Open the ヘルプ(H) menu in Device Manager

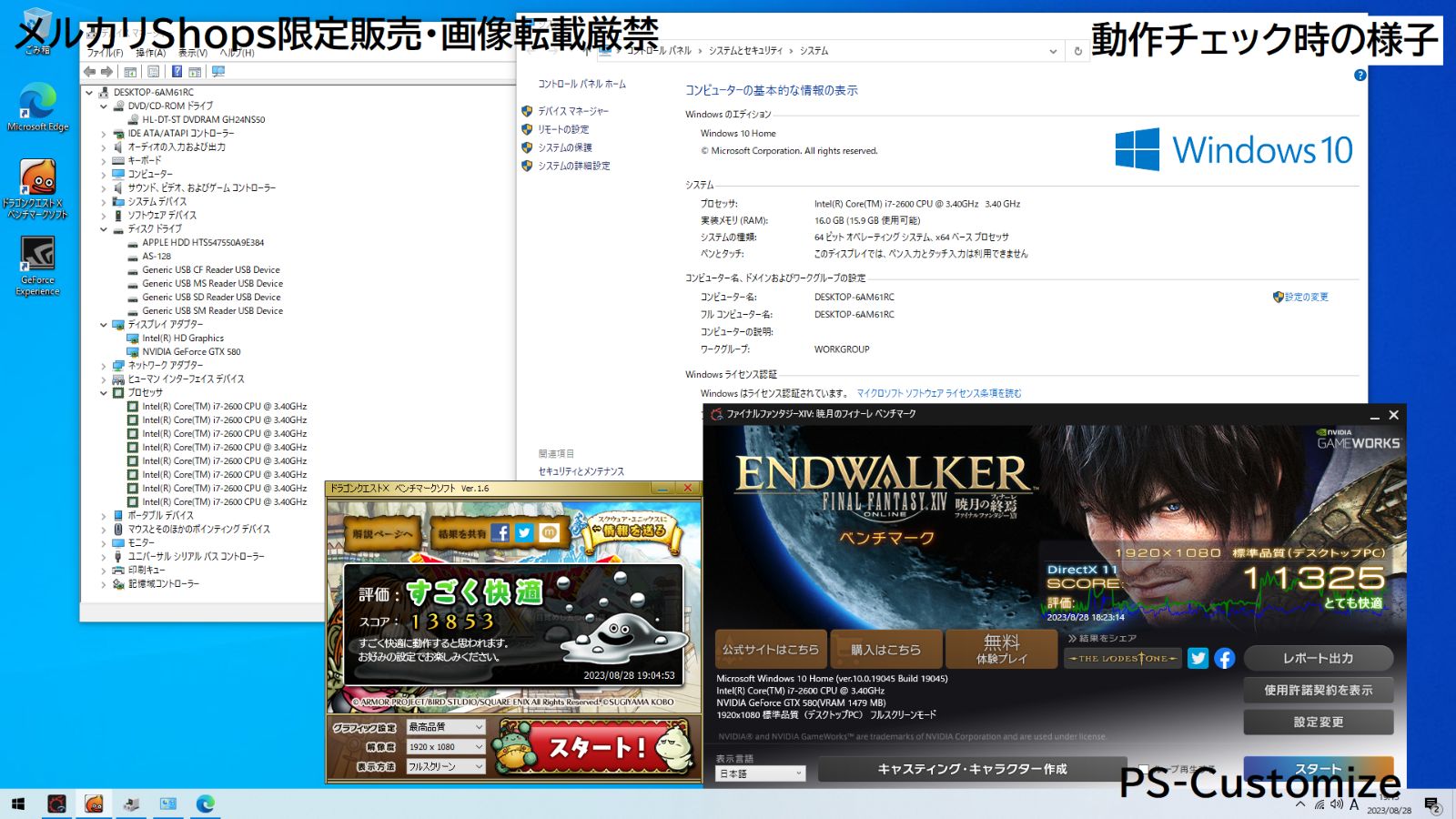(x=237, y=53)
